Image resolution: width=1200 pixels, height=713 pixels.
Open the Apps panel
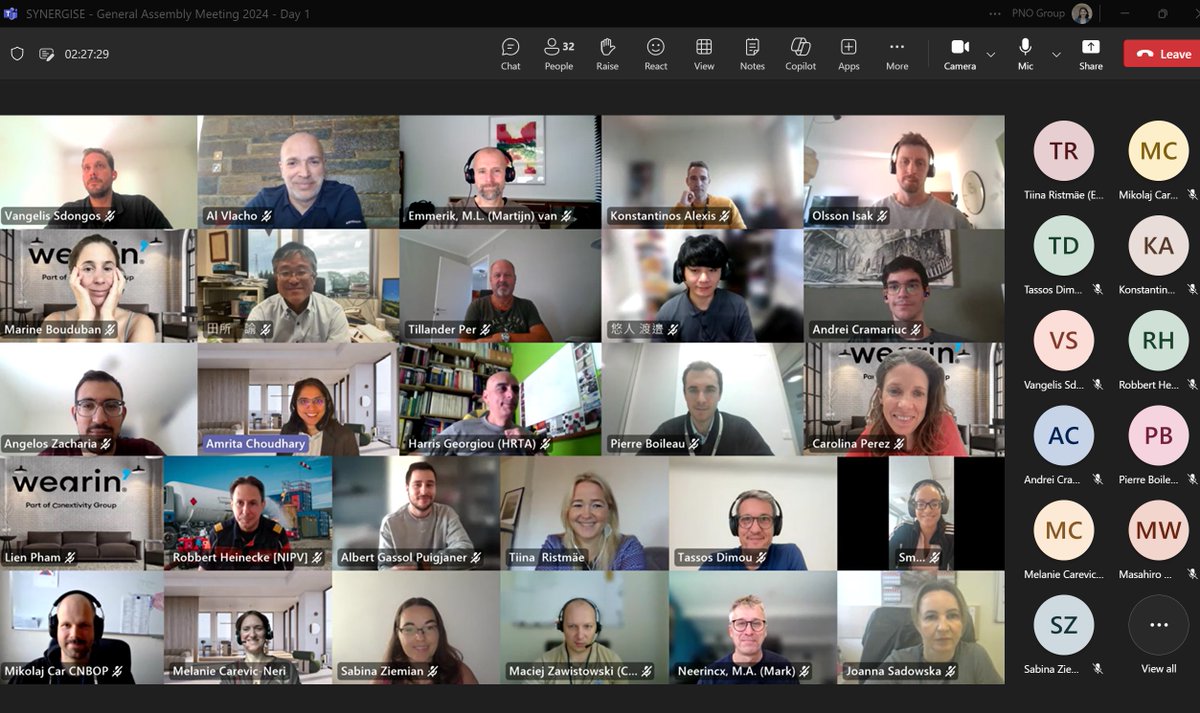point(848,53)
